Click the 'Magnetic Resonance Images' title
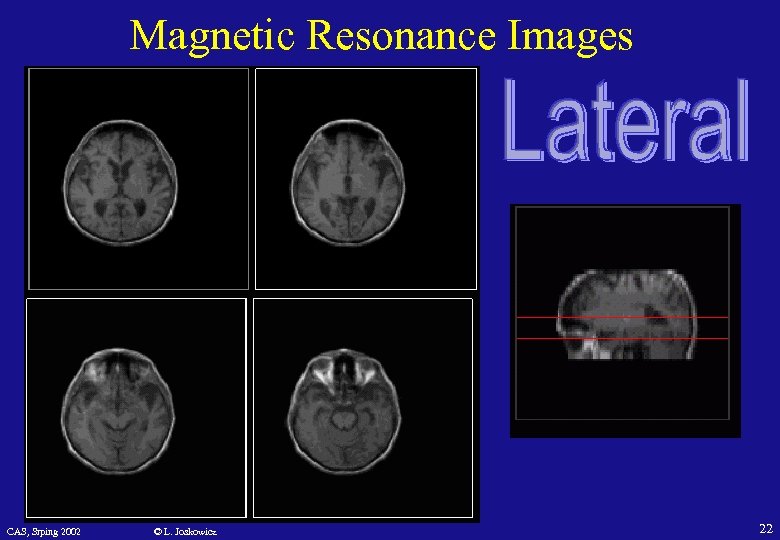 [381, 37]
